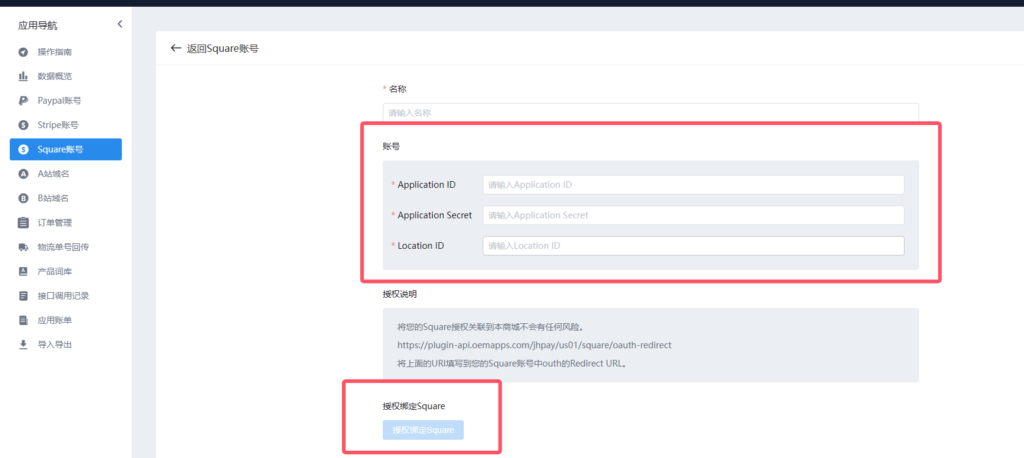Click the bill icon beside 应用账单
This screenshot has height=458, width=1024.
[23, 320]
